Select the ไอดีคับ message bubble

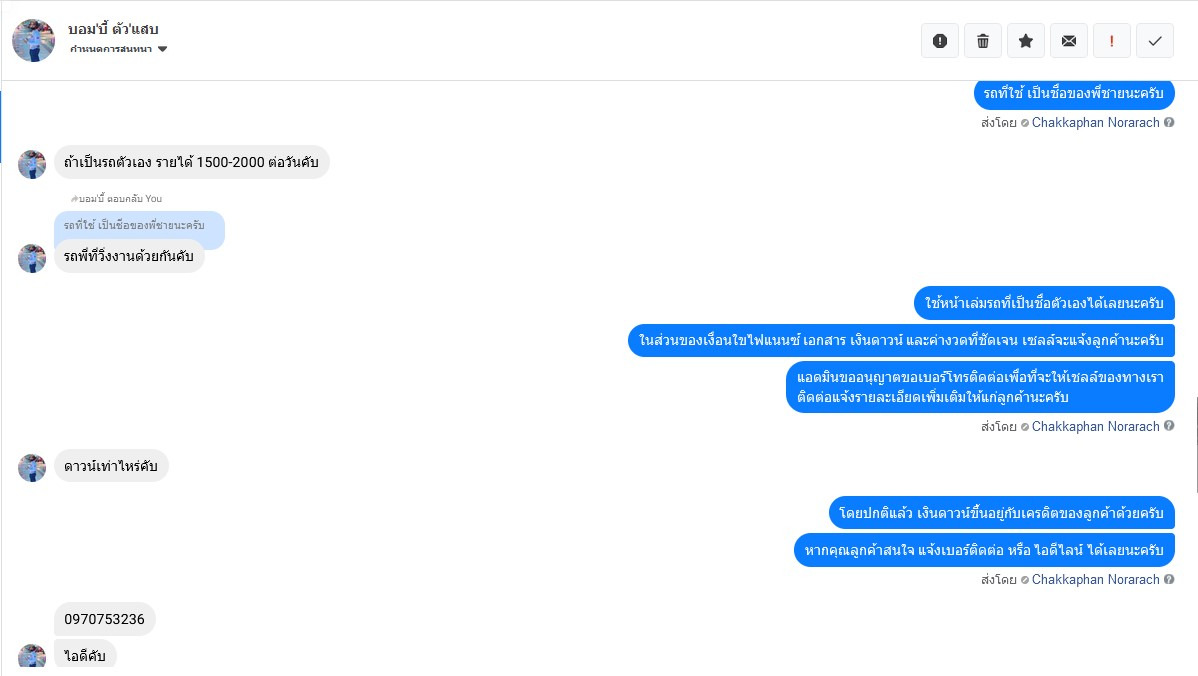point(85,656)
